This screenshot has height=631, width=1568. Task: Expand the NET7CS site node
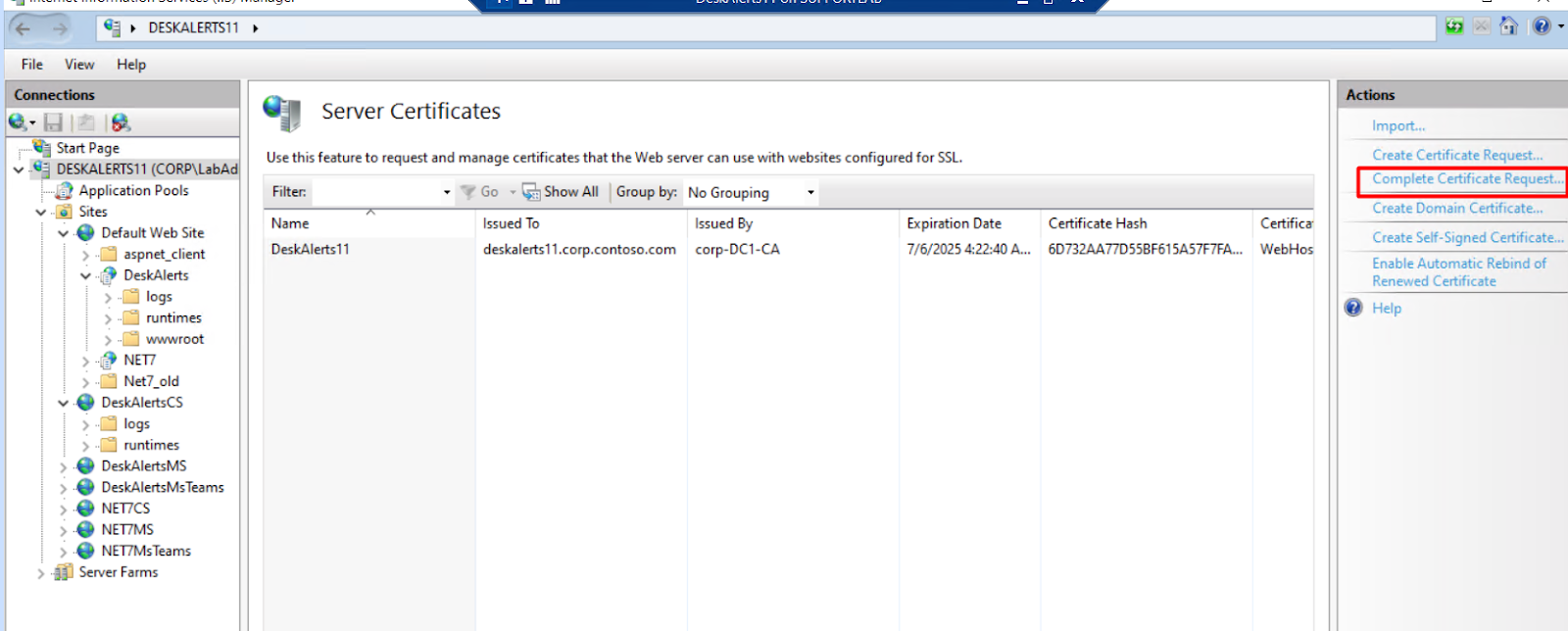click(64, 510)
